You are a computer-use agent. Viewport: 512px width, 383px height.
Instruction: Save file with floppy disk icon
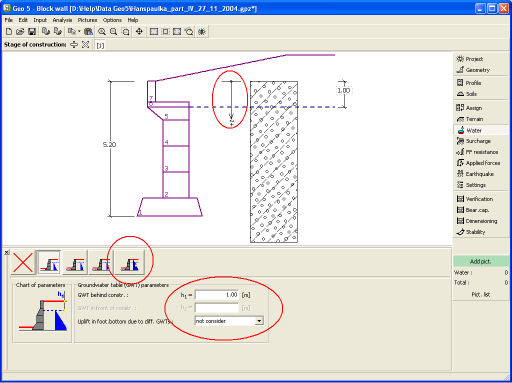32,32
